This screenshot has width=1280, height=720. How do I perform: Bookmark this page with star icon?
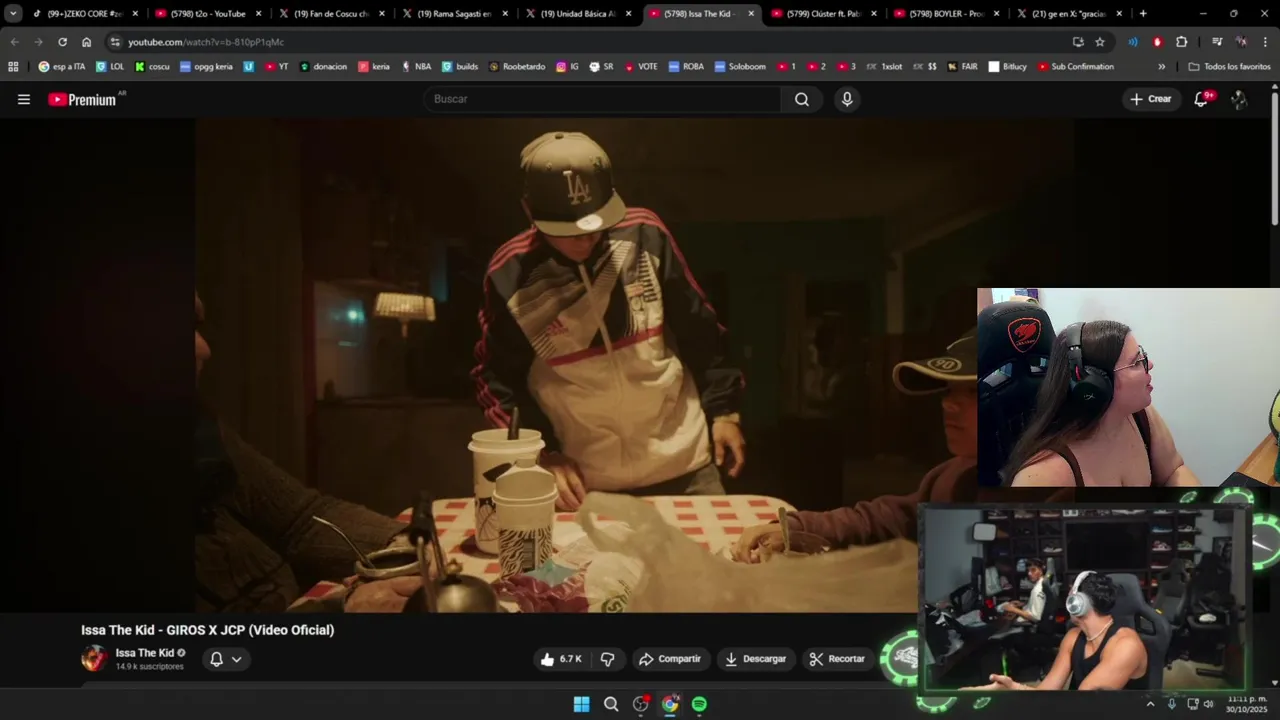[x=1100, y=42]
